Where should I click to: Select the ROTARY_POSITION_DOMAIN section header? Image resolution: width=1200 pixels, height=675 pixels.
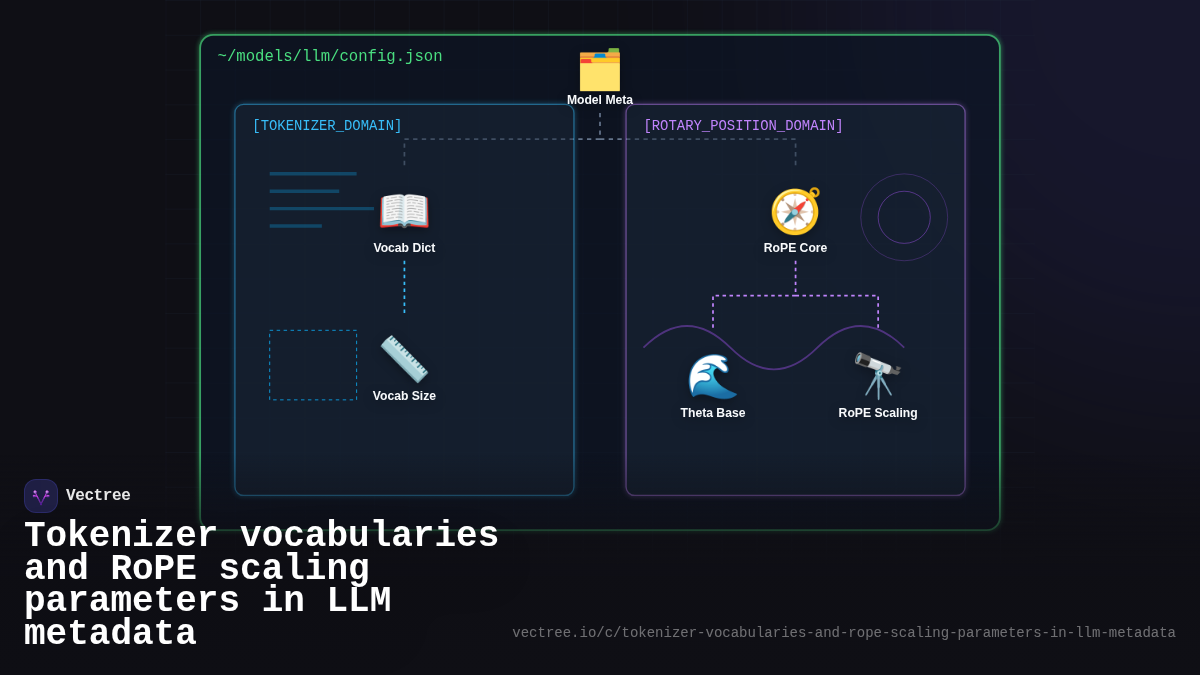pyautogui.click(x=743, y=125)
